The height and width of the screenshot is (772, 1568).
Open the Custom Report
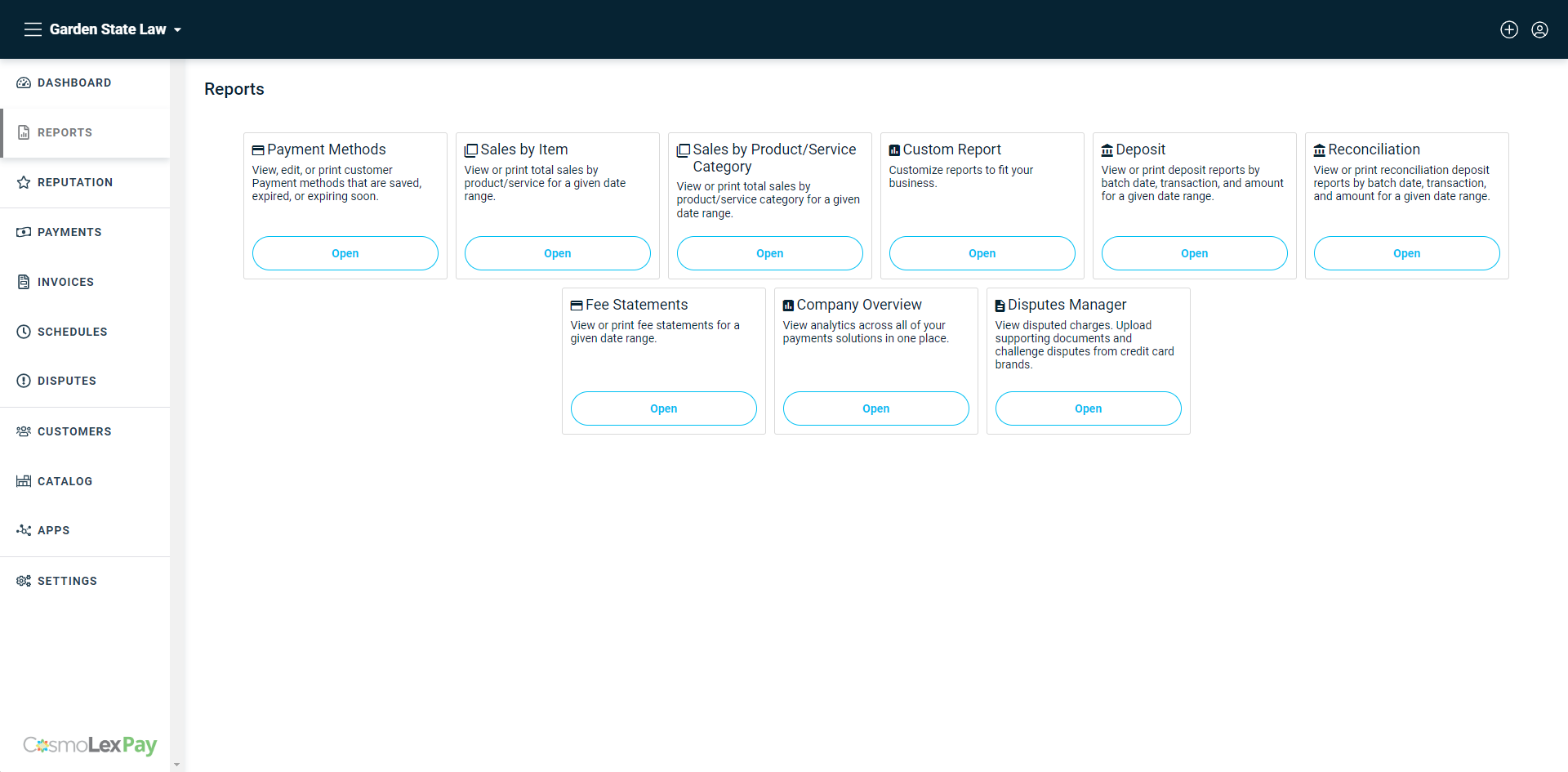point(982,253)
